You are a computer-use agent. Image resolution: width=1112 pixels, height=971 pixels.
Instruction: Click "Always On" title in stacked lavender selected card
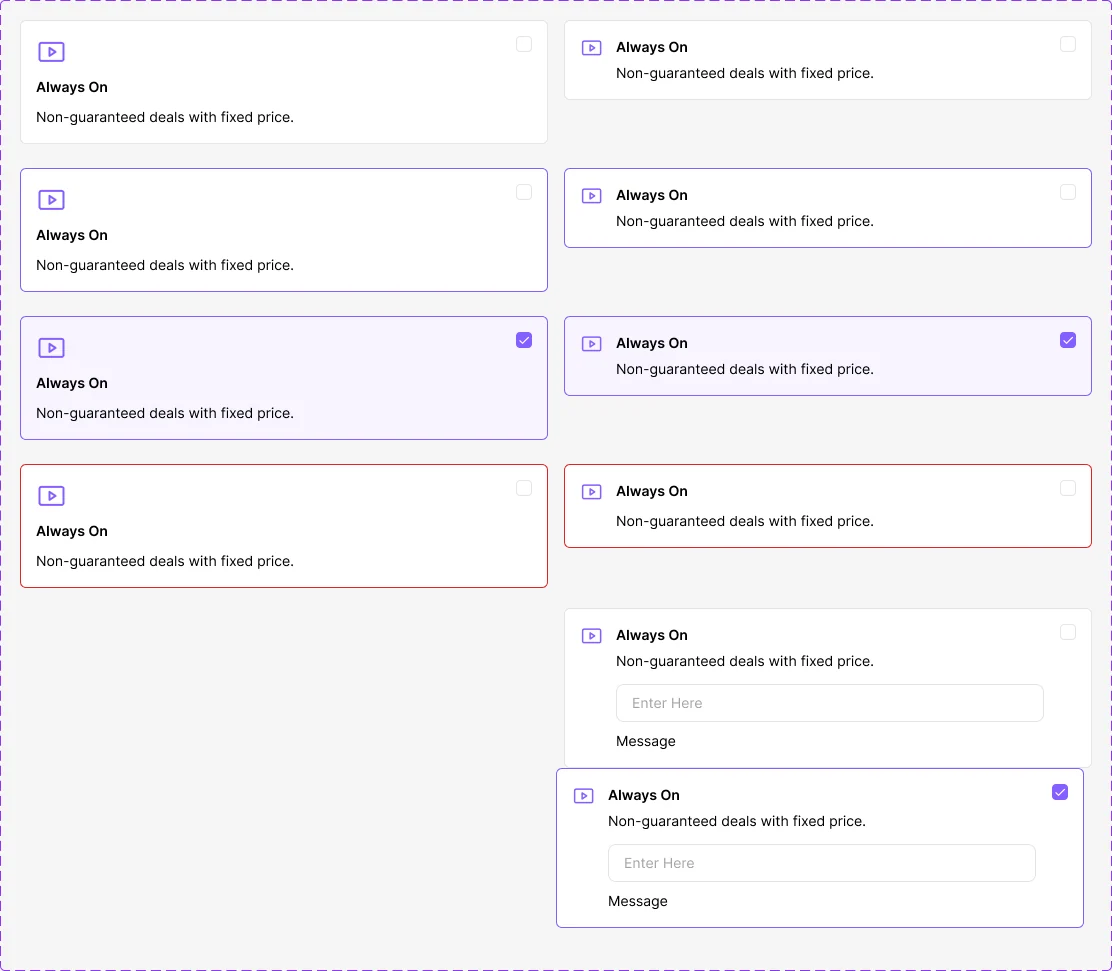tap(72, 384)
